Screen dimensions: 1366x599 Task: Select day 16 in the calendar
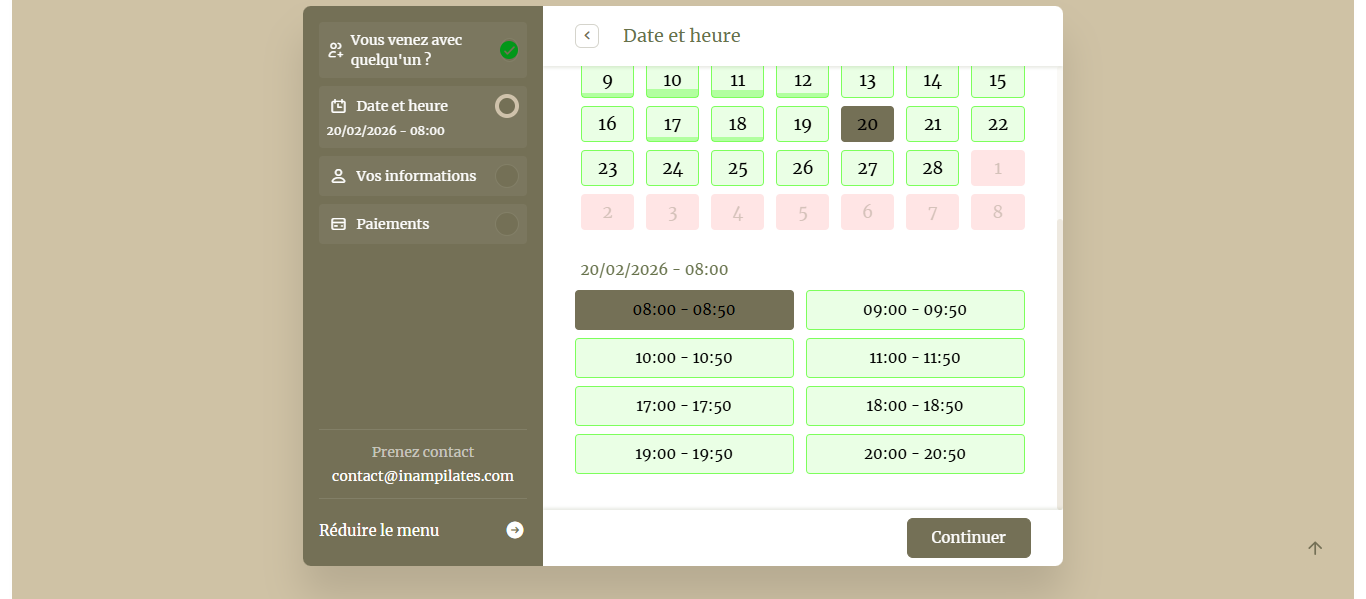[x=607, y=124]
